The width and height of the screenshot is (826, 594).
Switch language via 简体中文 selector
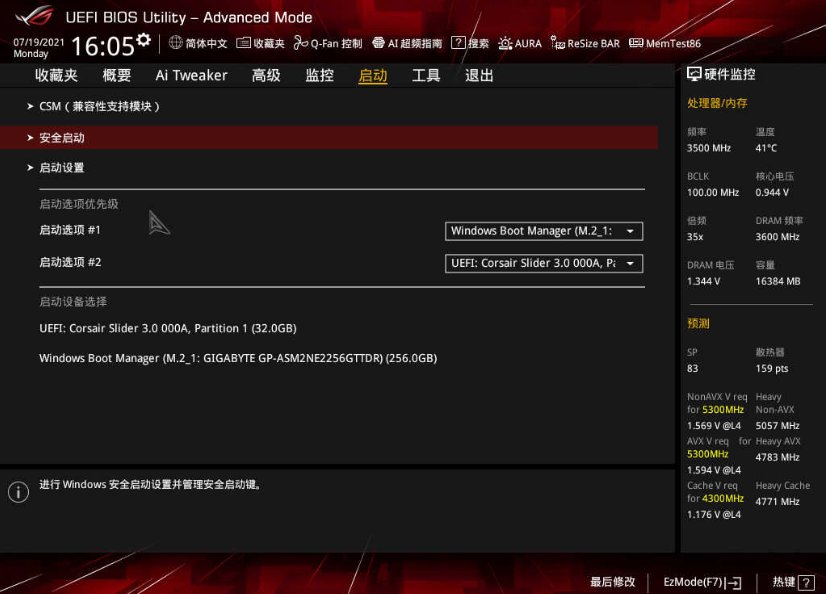click(199, 43)
